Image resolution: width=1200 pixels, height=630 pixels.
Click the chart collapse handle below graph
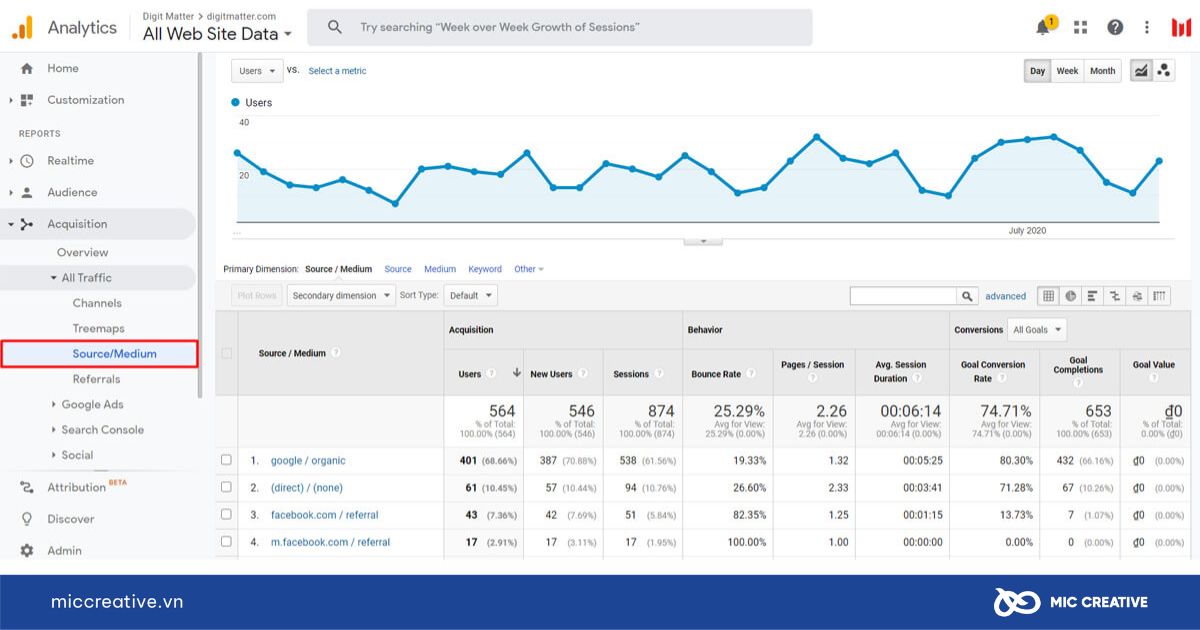(703, 241)
